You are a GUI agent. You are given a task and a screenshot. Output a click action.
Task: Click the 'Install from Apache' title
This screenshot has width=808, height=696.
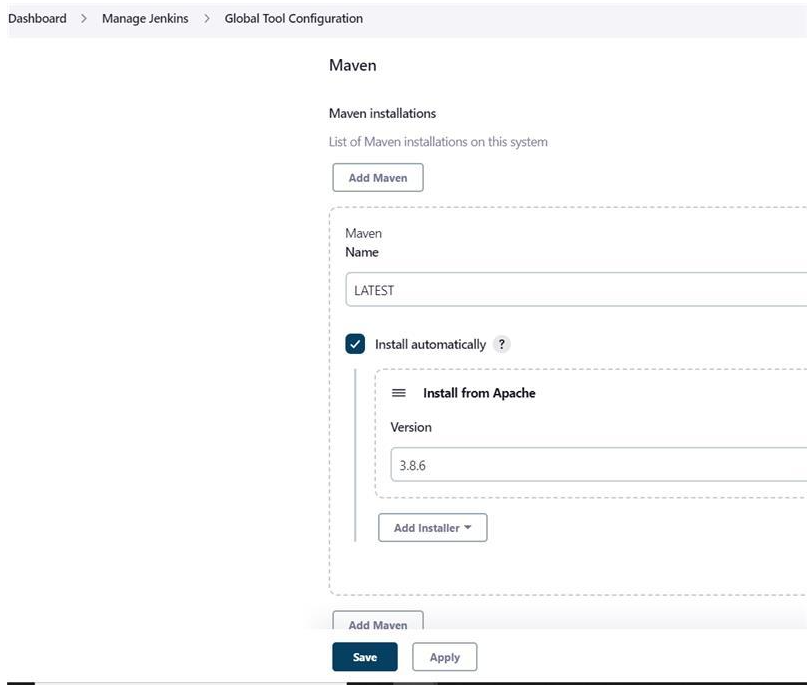[x=479, y=393]
